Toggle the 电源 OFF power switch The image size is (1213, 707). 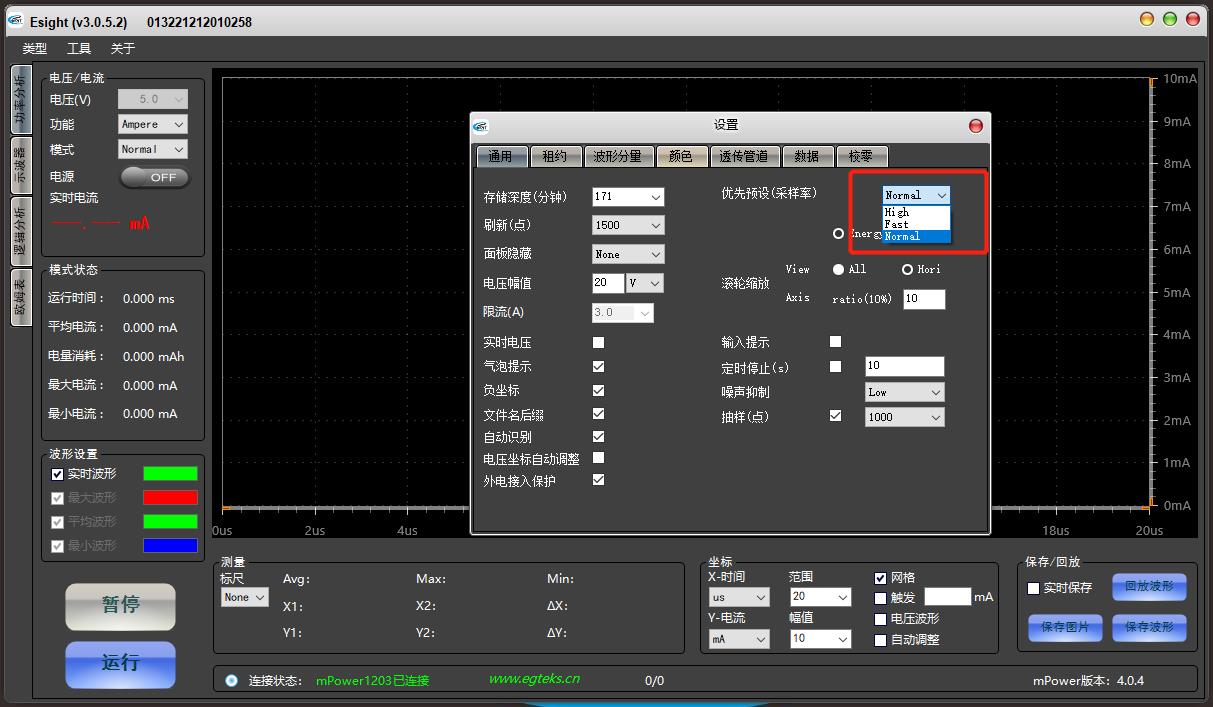(154, 177)
